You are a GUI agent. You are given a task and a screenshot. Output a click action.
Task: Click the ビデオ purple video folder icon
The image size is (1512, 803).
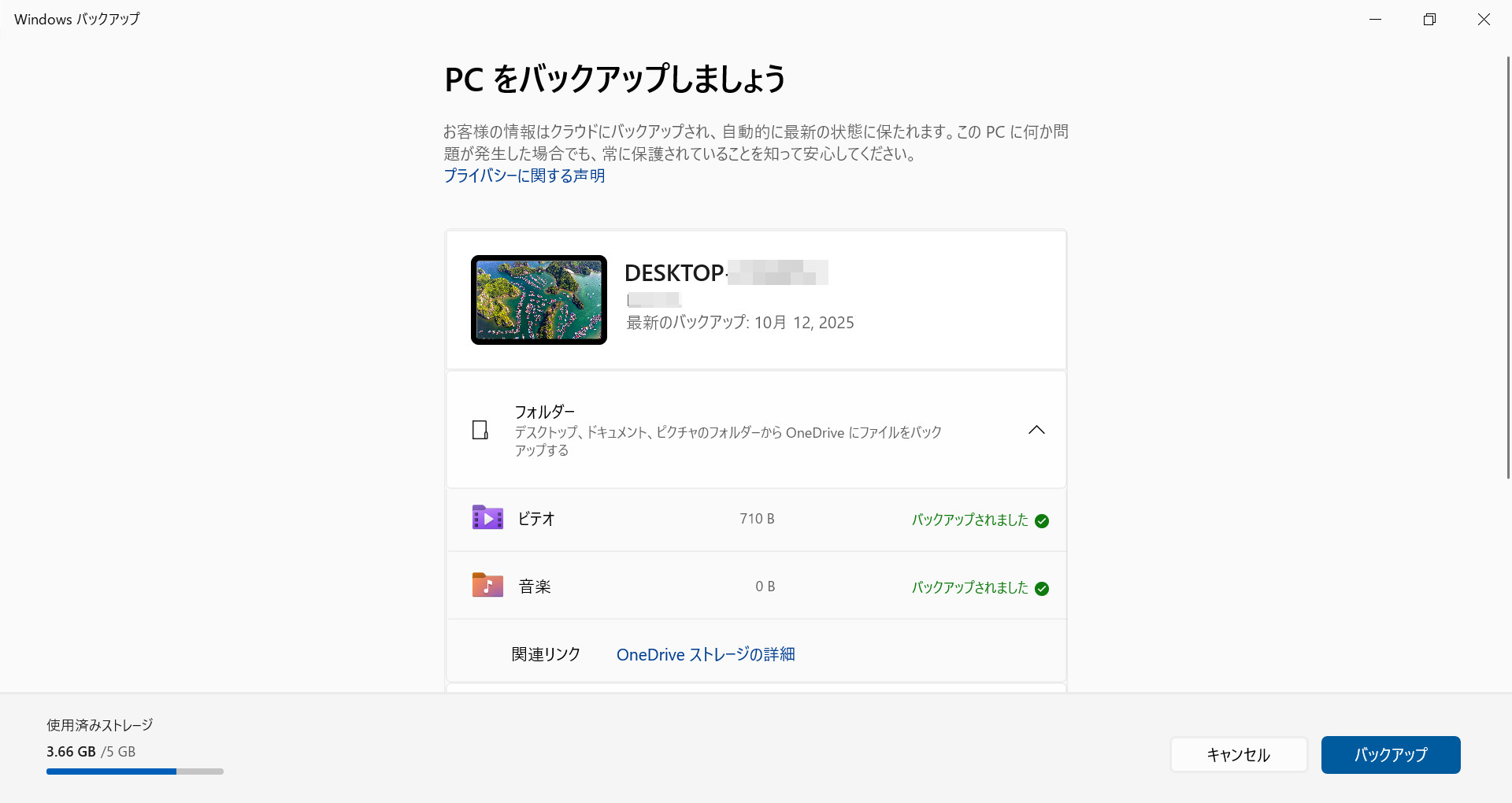(x=487, y=517)
